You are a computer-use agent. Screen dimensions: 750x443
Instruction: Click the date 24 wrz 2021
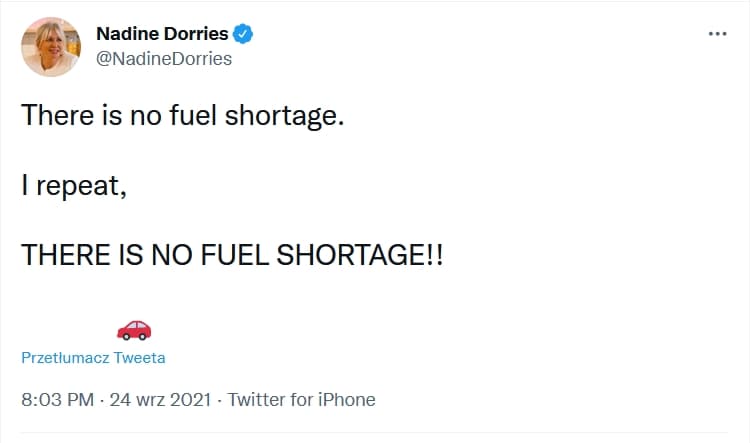tap(160, 399)
